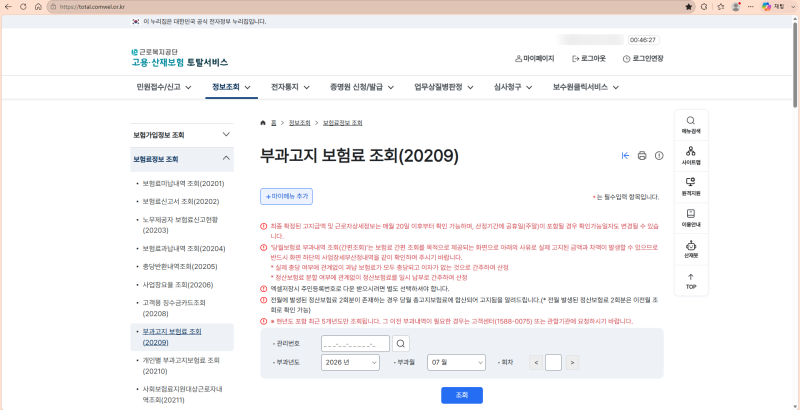Viewport: 800px width, 410px height.
Task: Open the 부과월 dropdown showing 07 월
Action: click(x=456, y=363)
